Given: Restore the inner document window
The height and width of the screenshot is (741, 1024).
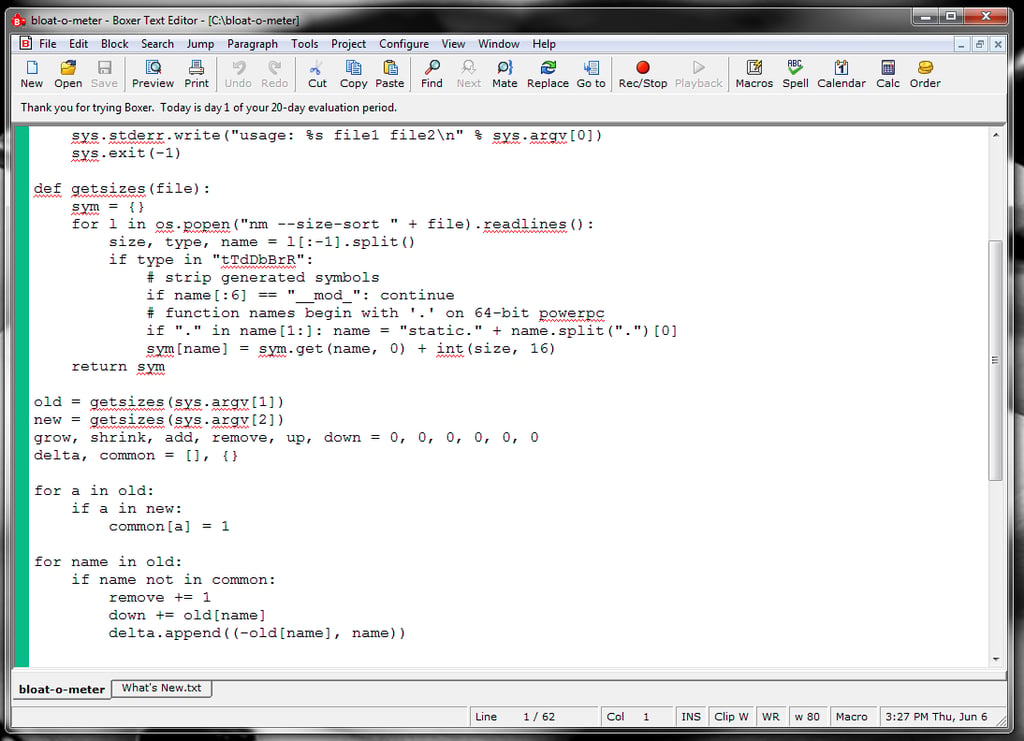Looking at the screenshot, I should [x=980, y=44].
